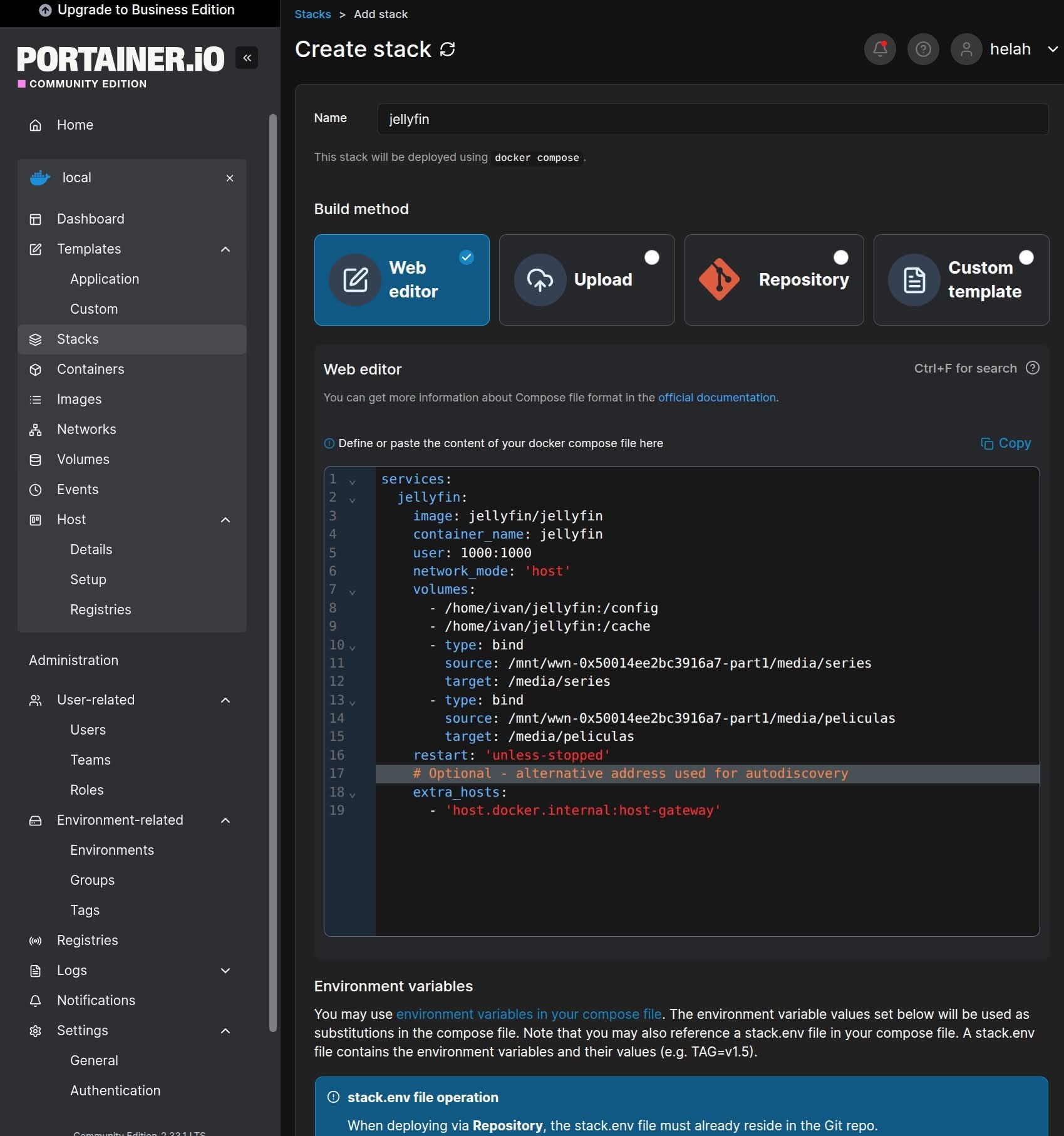Open the notifications bell icon

click(x=880, y=49)
